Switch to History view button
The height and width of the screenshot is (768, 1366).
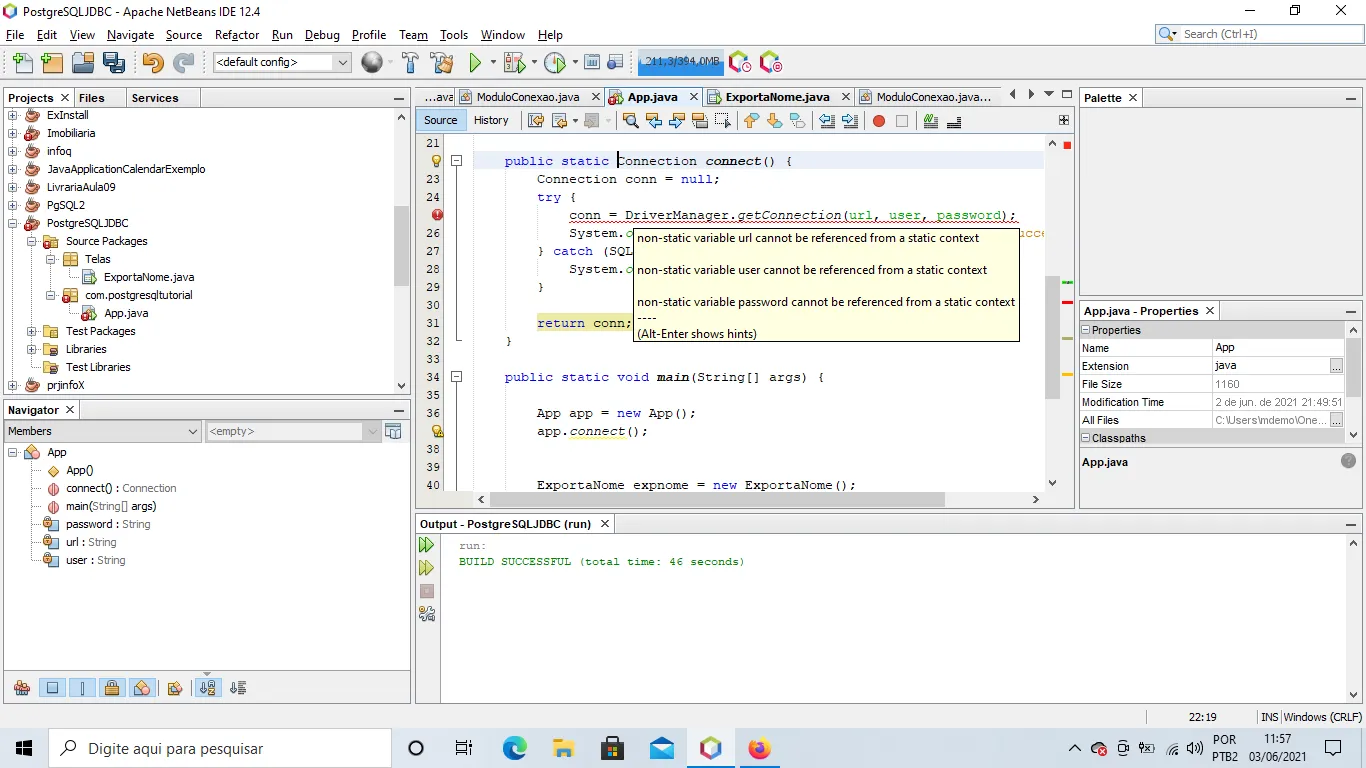(x=490, y=120)
